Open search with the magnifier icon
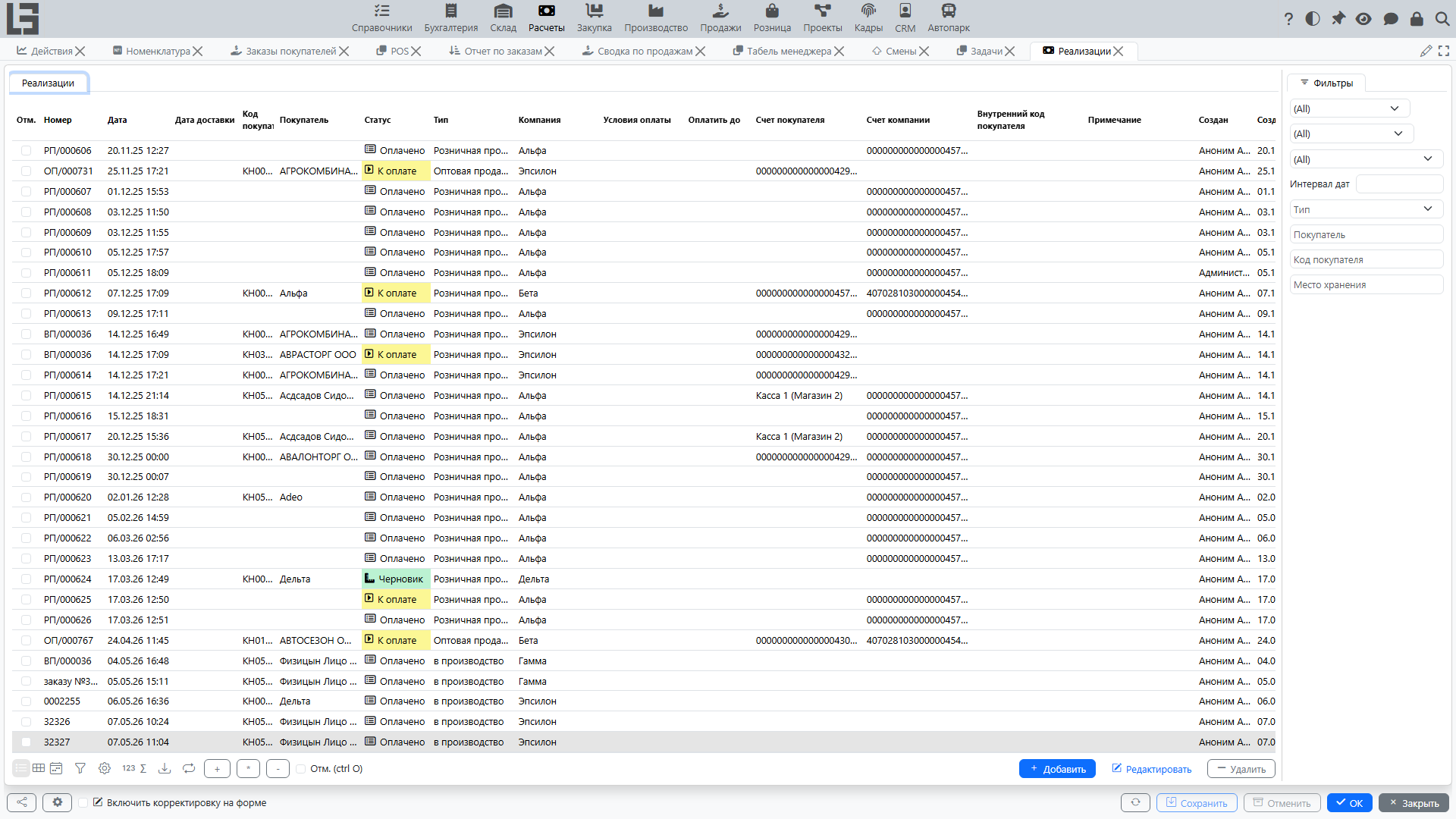1456x819 pixels. pyautogui.click(x=1442, y=19)
